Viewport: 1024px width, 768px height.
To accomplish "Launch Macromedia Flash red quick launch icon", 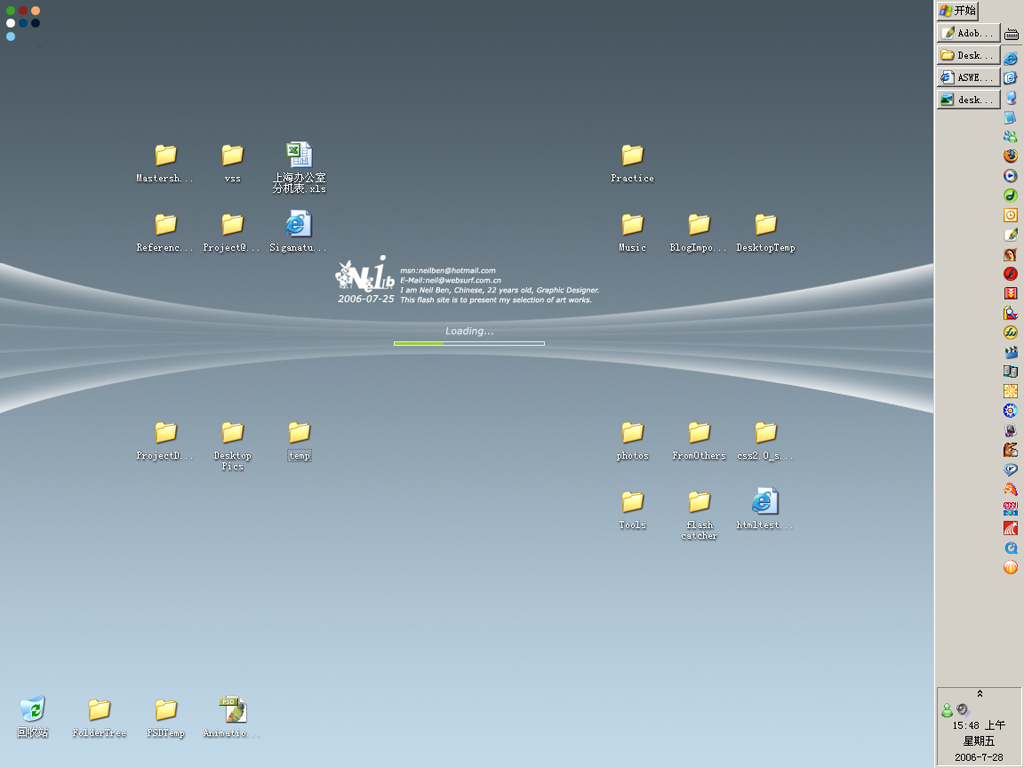I will coord(1010,274).
